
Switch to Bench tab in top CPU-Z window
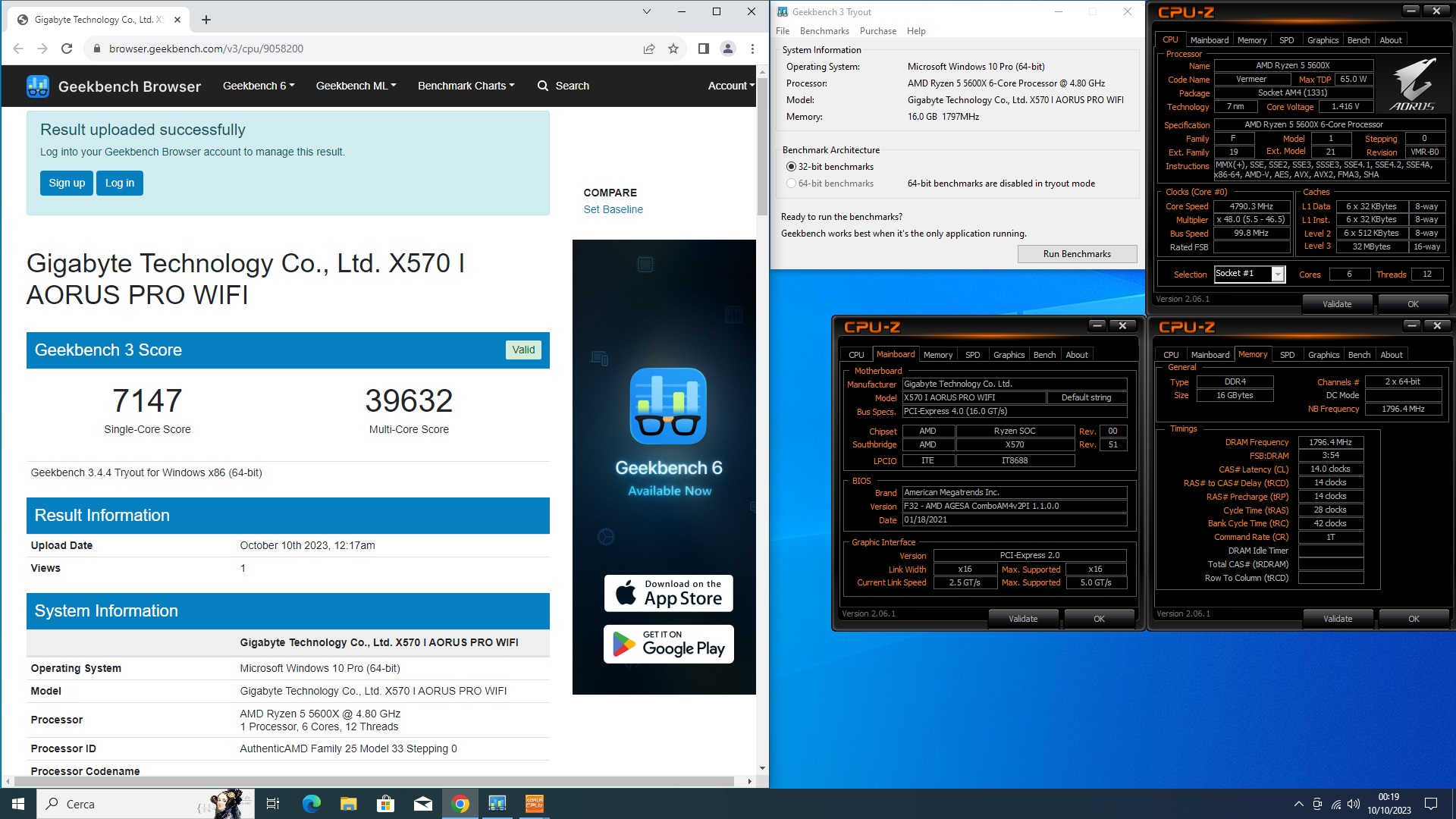click(x=1358, y=40)
